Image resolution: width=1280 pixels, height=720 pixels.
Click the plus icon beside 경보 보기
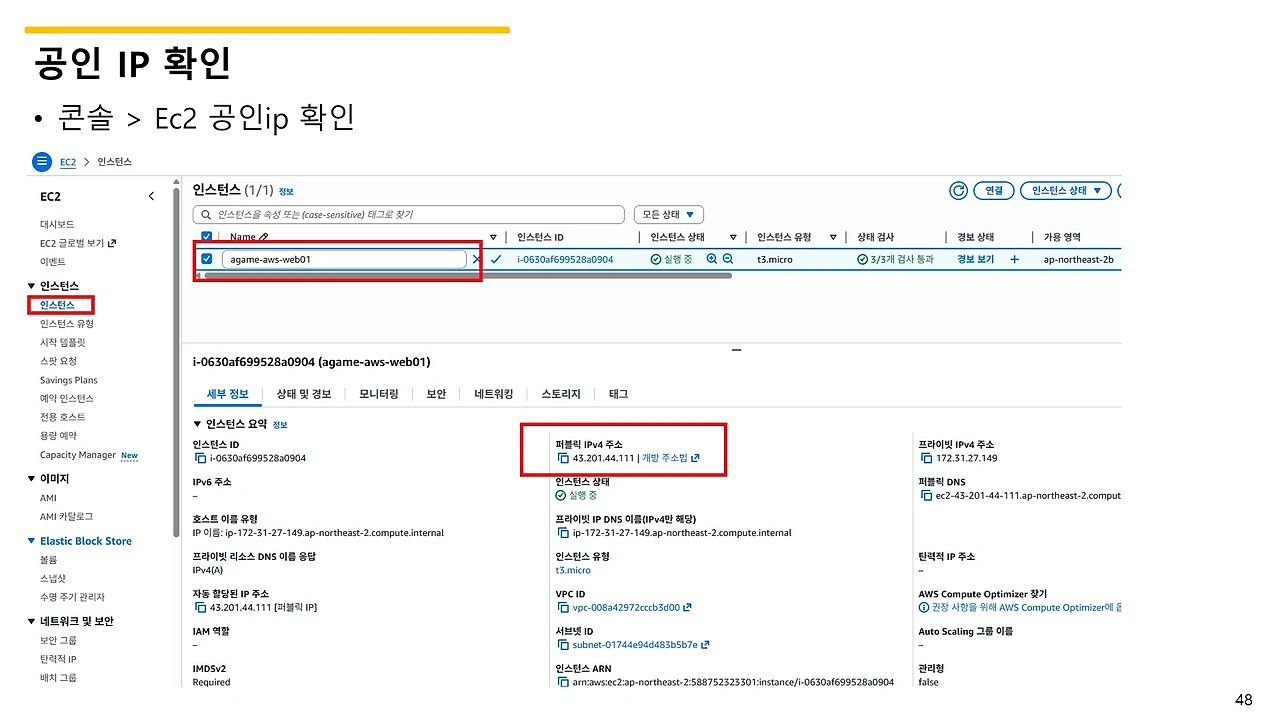(x=1015, y=259)
